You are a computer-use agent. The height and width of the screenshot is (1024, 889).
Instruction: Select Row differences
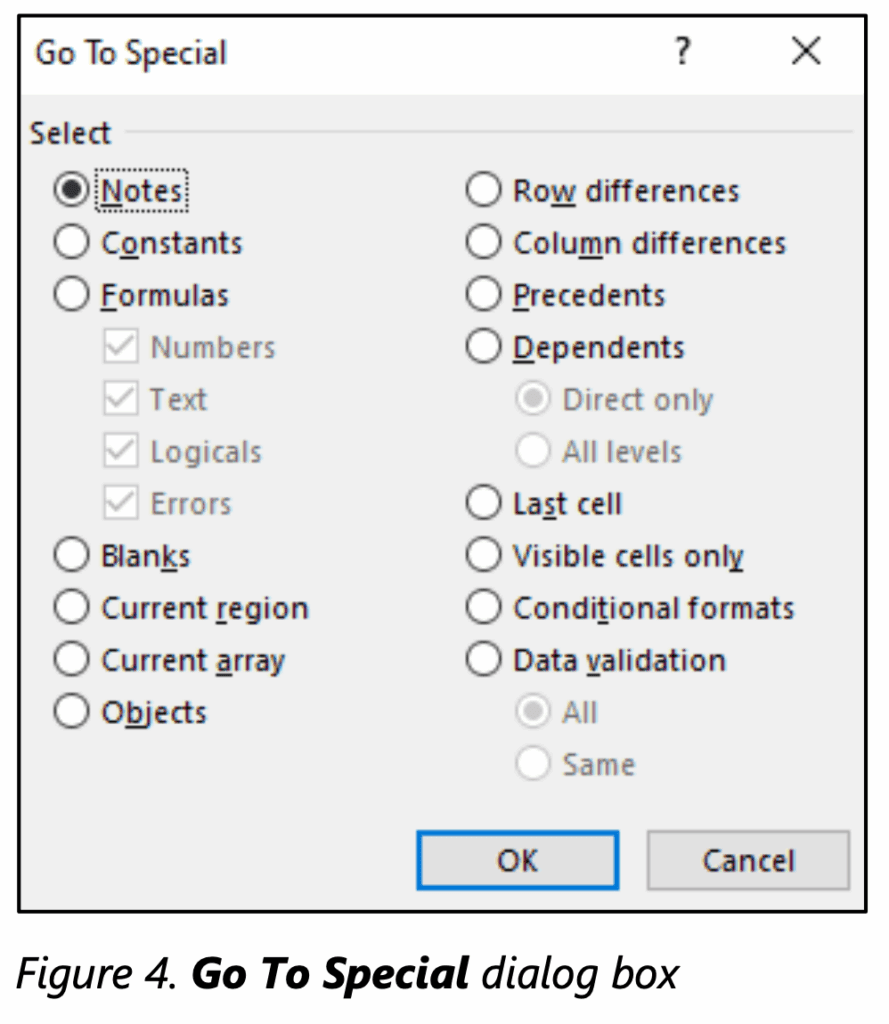click(x=483, y=189)
